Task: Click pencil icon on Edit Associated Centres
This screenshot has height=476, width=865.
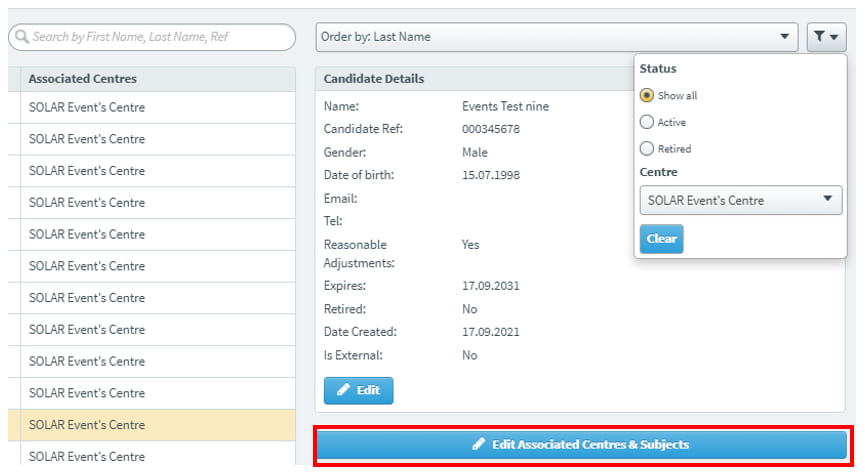Action: click(478, 444)
